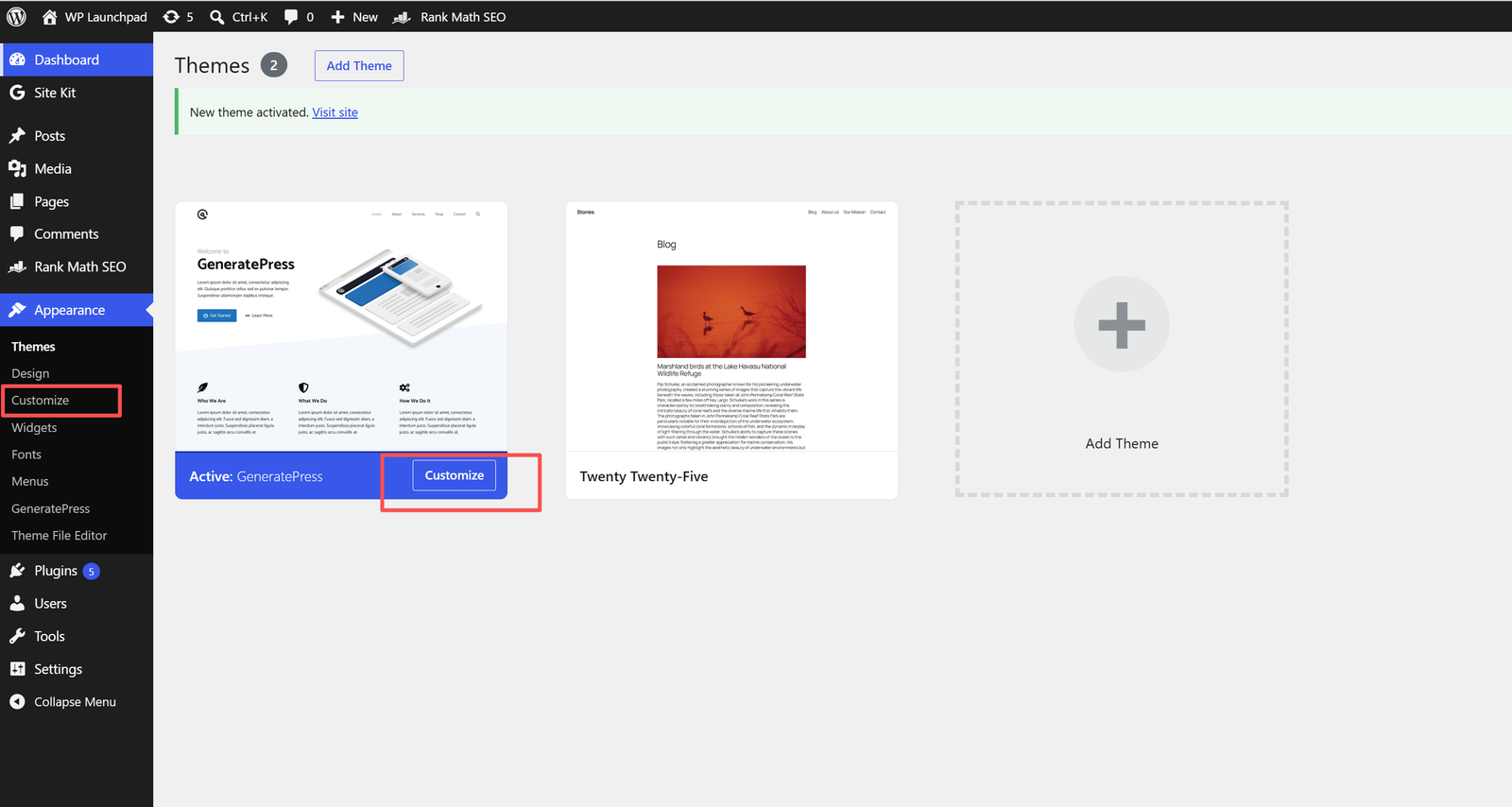The image size is (1512, 807).
Task: Click the Rank Math SEO icon in the admin bar
Action: [x=402, y=17]
